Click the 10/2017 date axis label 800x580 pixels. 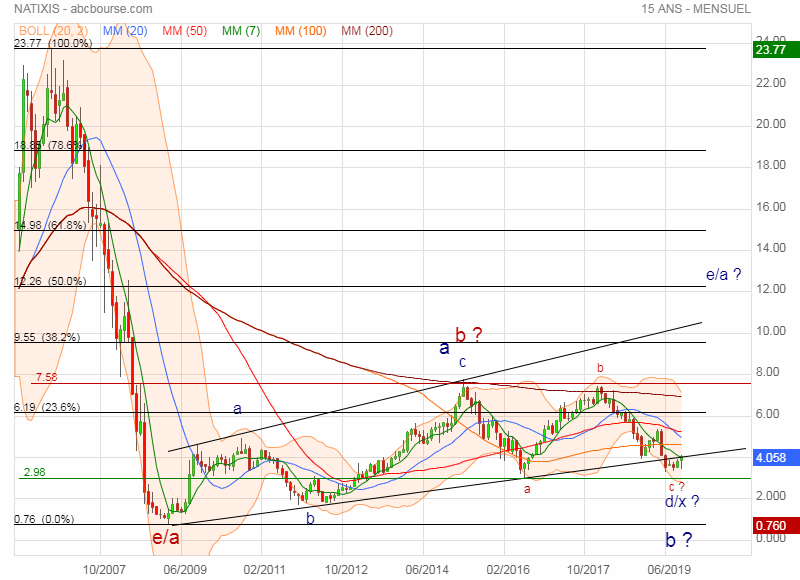[x=588, y=569]
